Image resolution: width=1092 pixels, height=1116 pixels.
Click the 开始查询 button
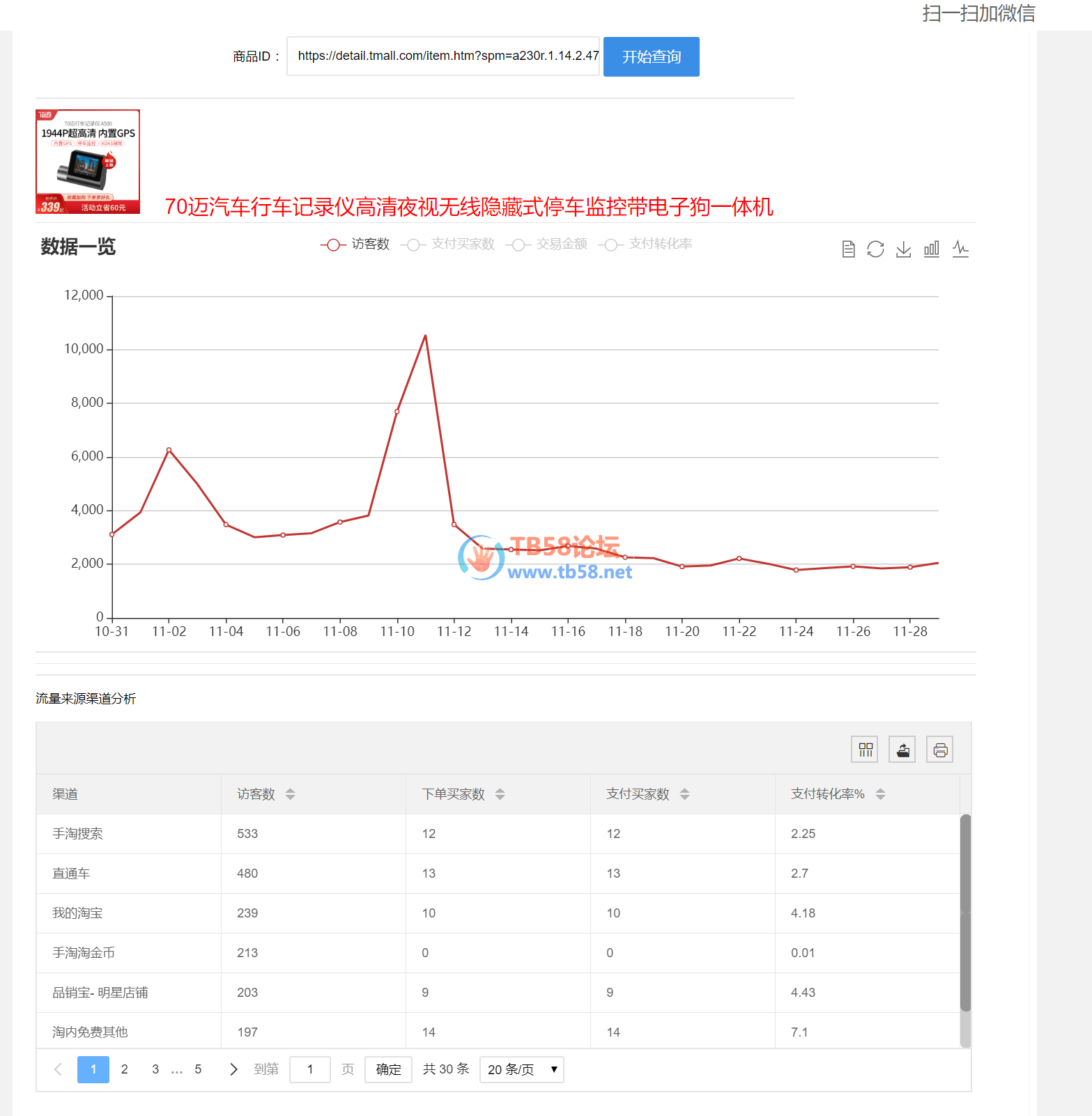[x=651, y=56]
